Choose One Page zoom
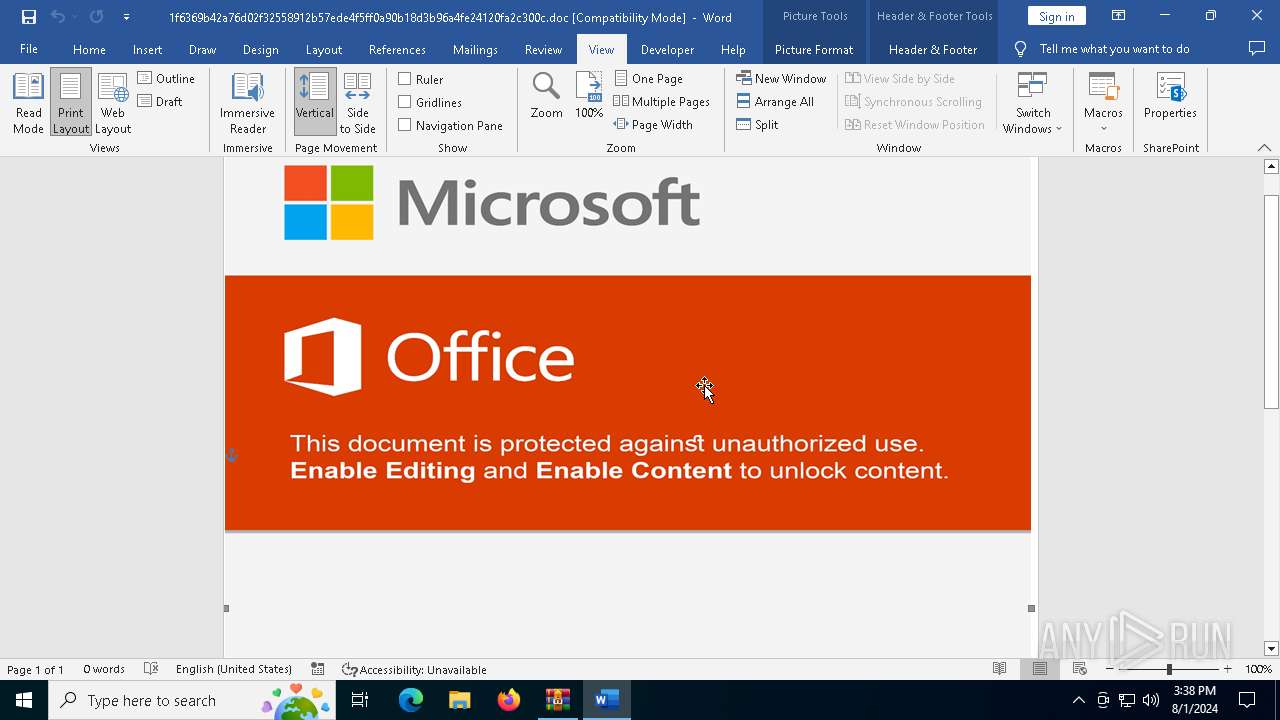1280x720 pixels. coord(649,78)
